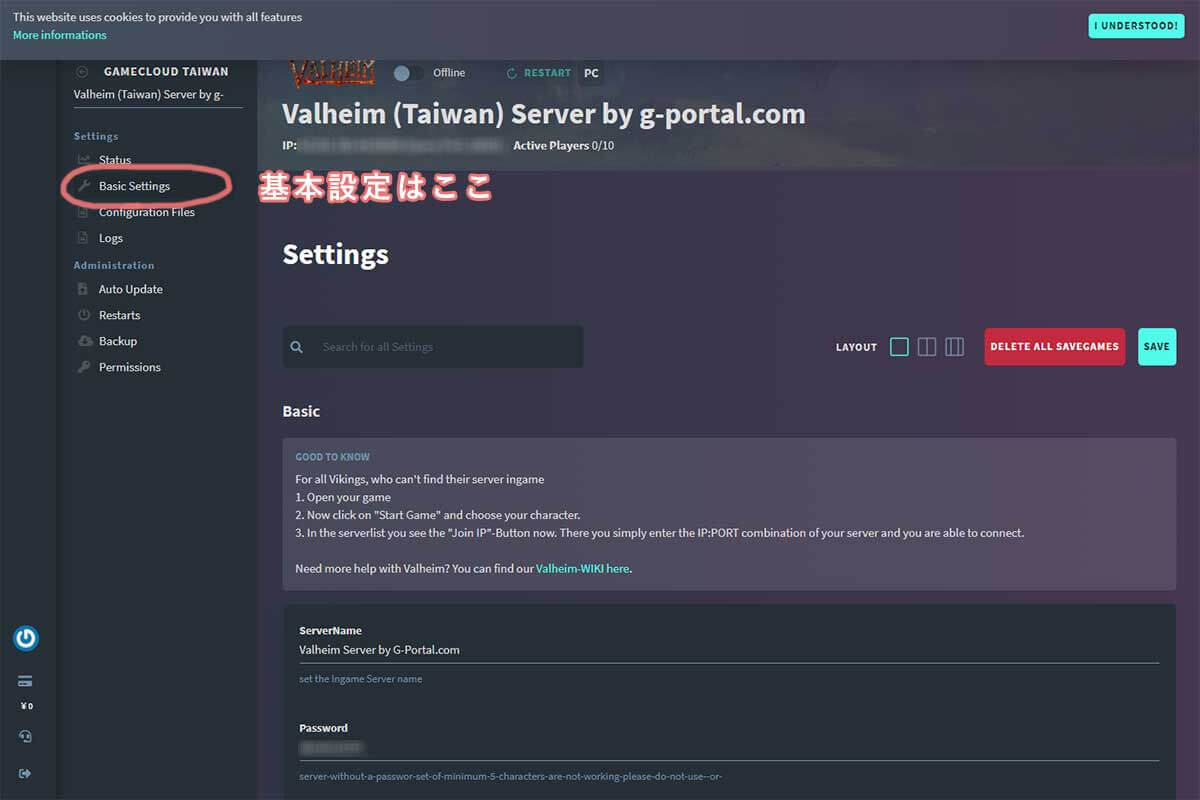Open the Backup page

pyautogui.click(x=118, y=341)
